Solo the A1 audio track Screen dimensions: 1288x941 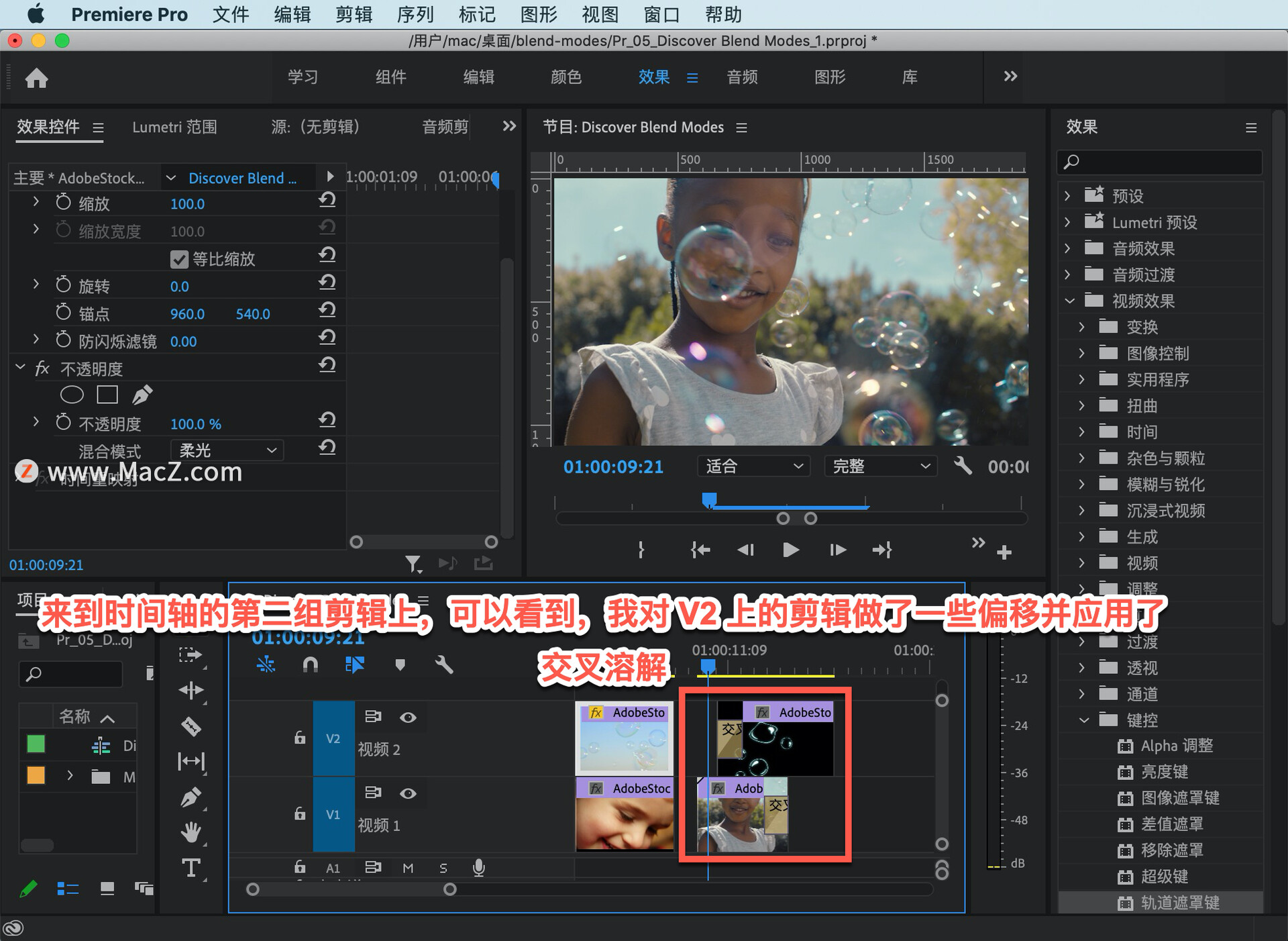pyautogui.click(x=443, y=868)
